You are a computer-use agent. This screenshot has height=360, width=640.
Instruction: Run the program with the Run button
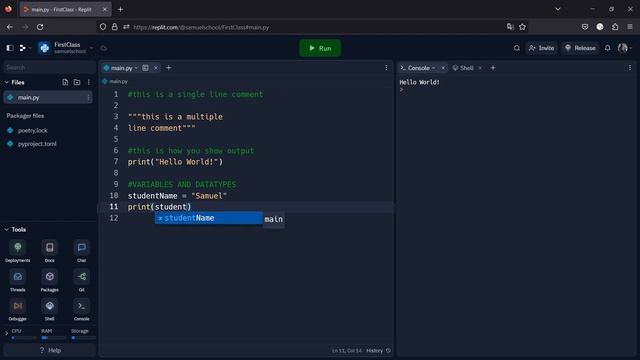point(320,48)
